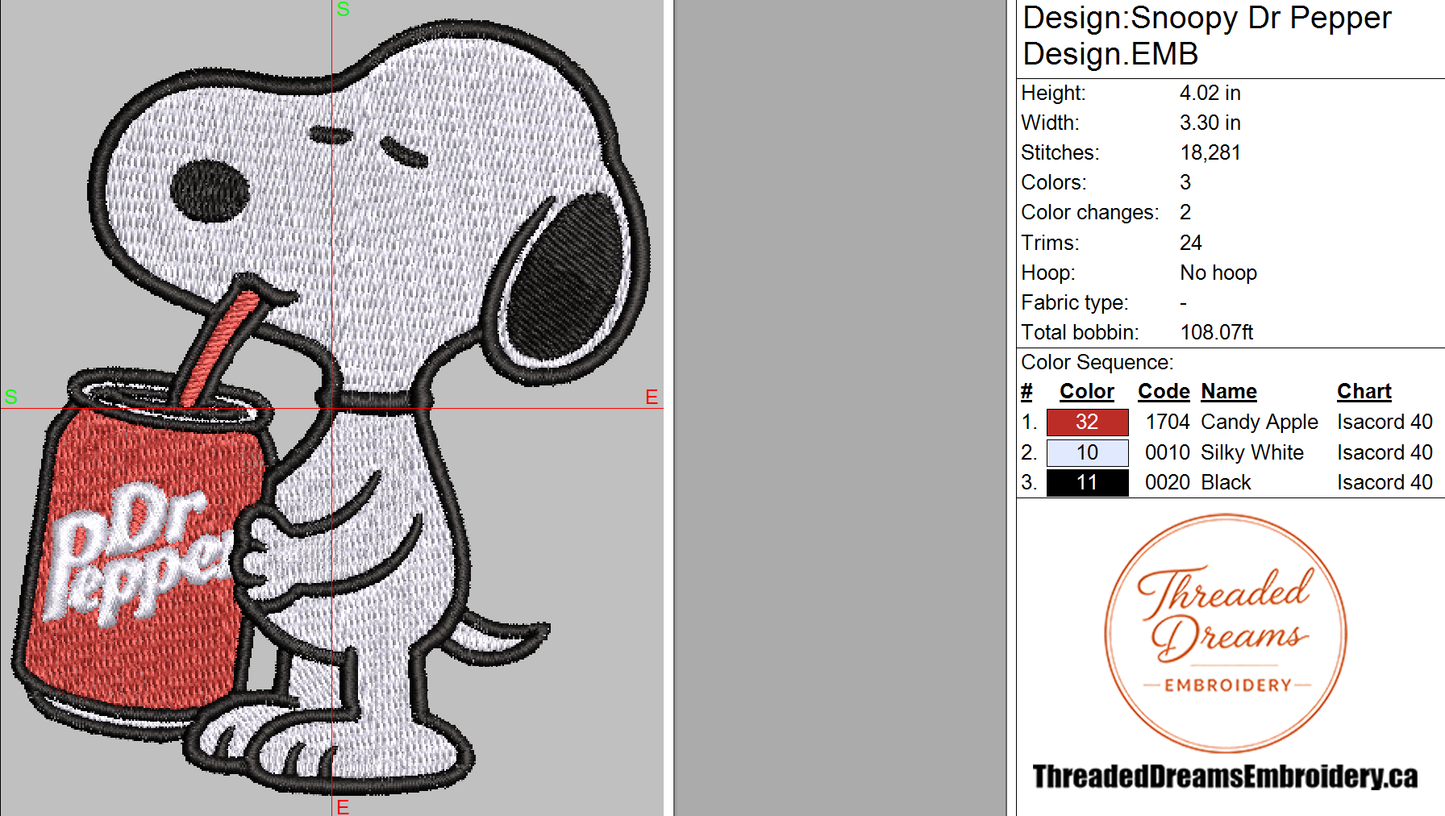Click the Candy Apple red color swatch
Screen dimensions: 1445x816
pyautogui.click(x=1087, y=422)
